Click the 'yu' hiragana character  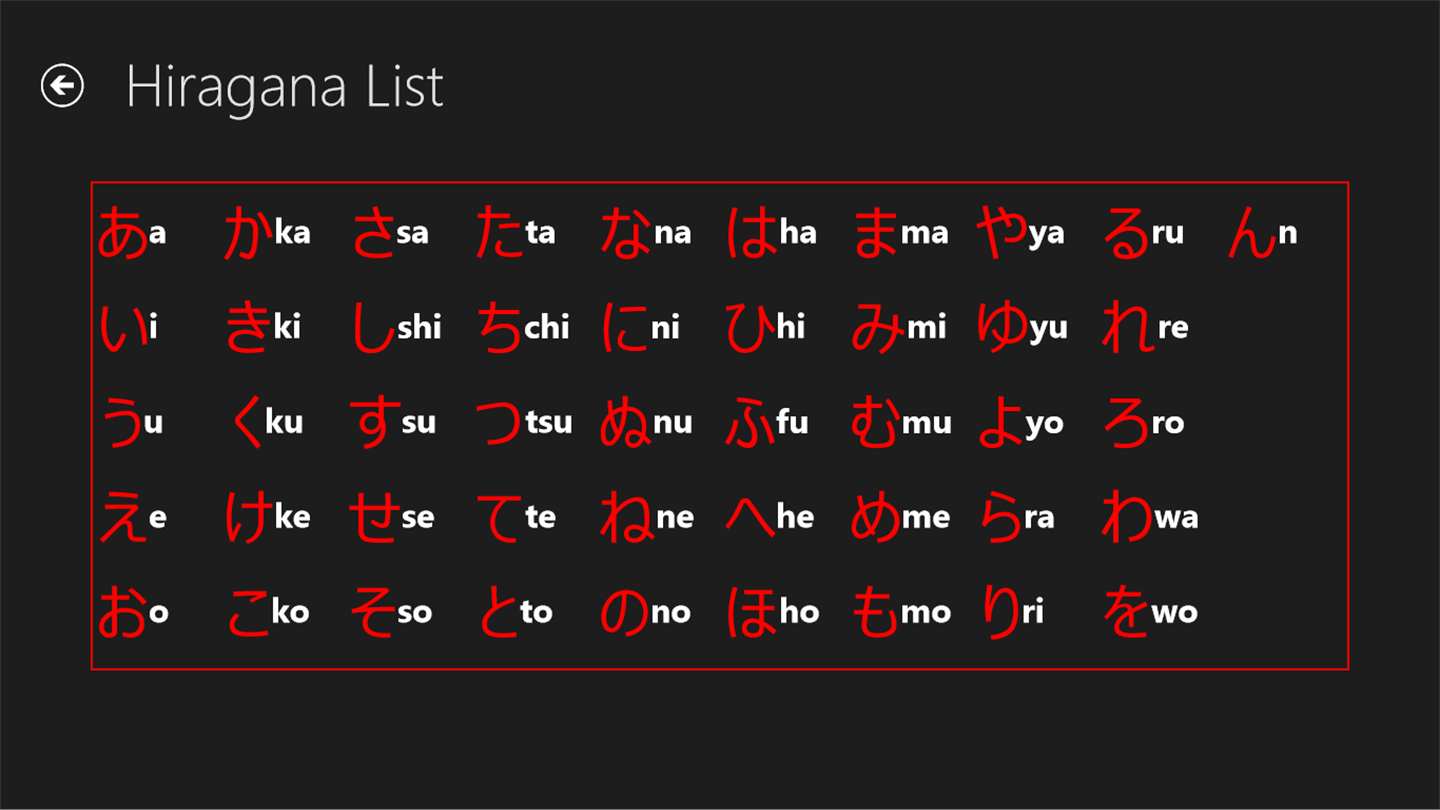click(x=1002, y=327)
